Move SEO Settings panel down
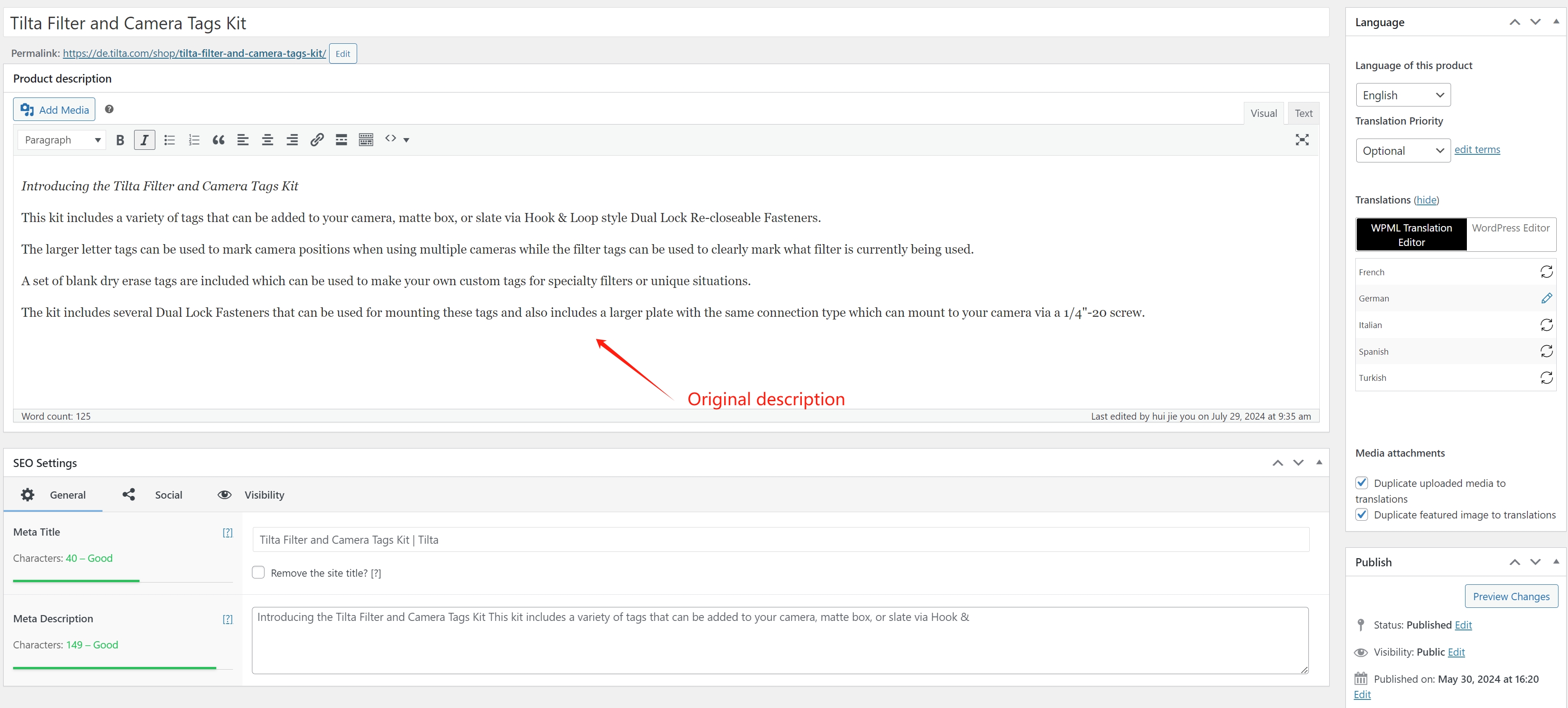Viewport: 1568px width, 708px height. 1298,463
